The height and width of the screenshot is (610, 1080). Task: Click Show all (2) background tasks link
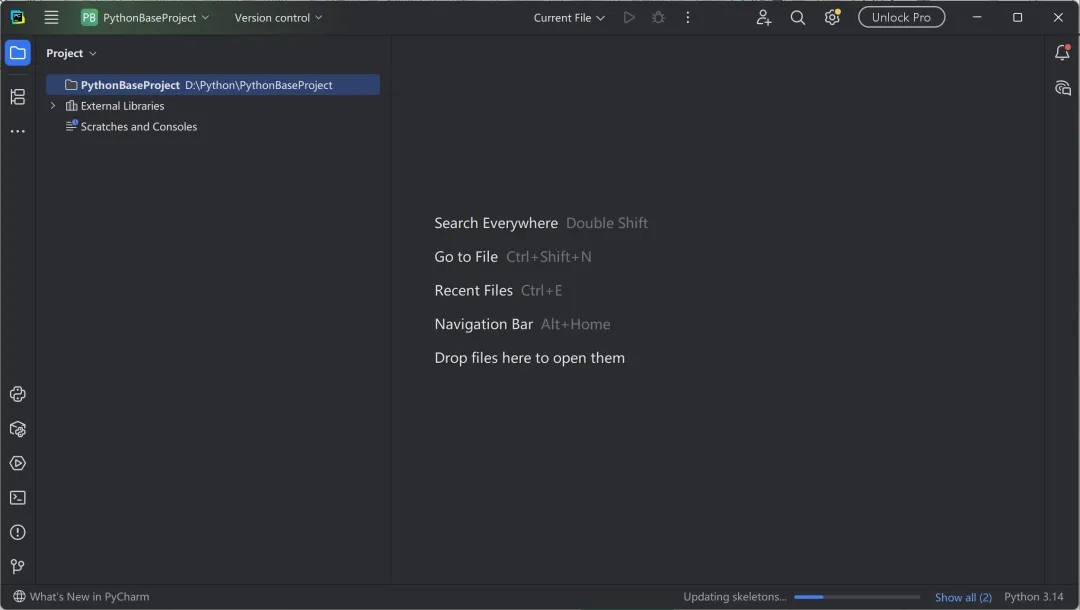(x=963, y=597)
